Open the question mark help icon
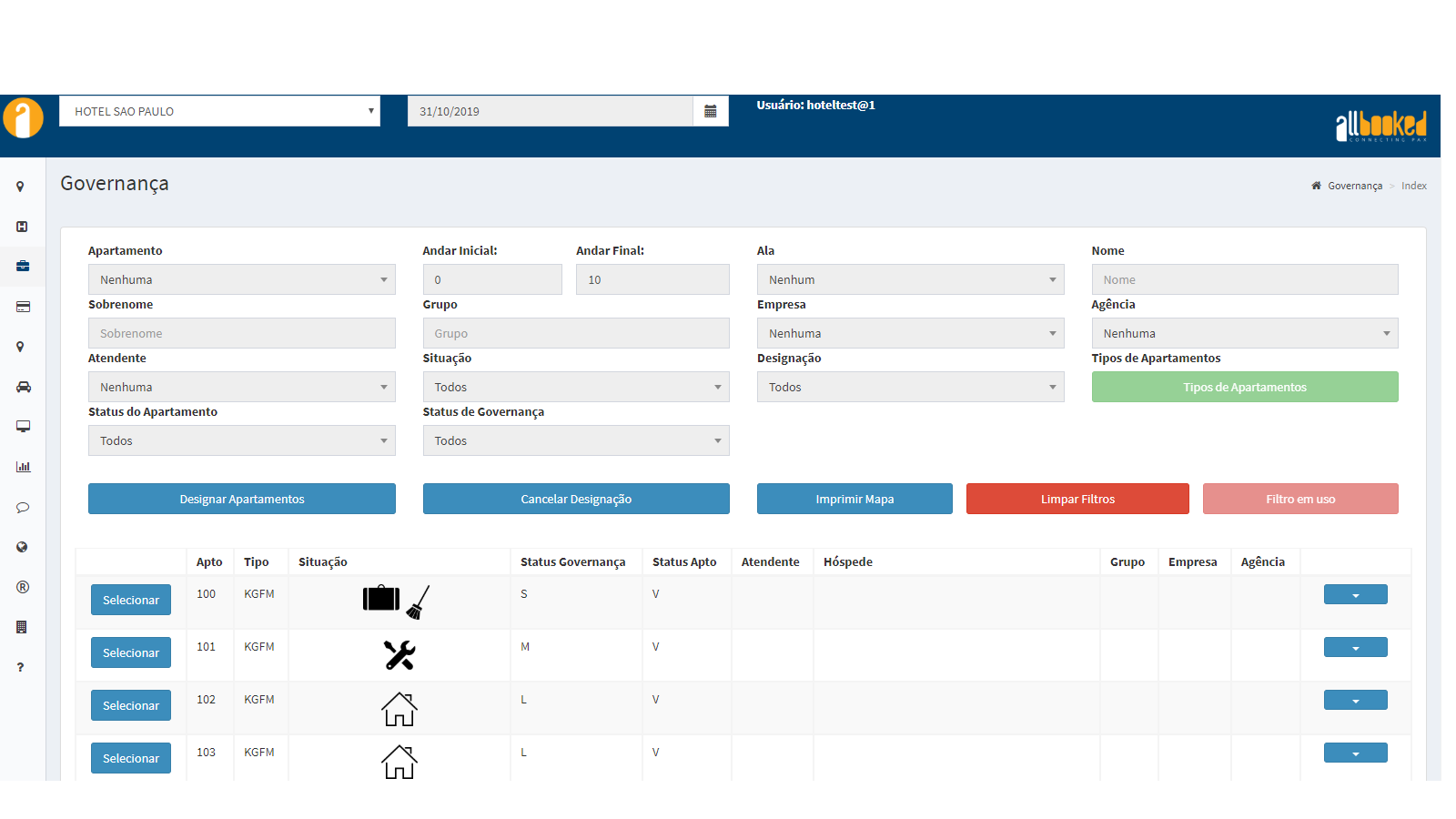1456x819 pixels. click(x=20, y=667)
